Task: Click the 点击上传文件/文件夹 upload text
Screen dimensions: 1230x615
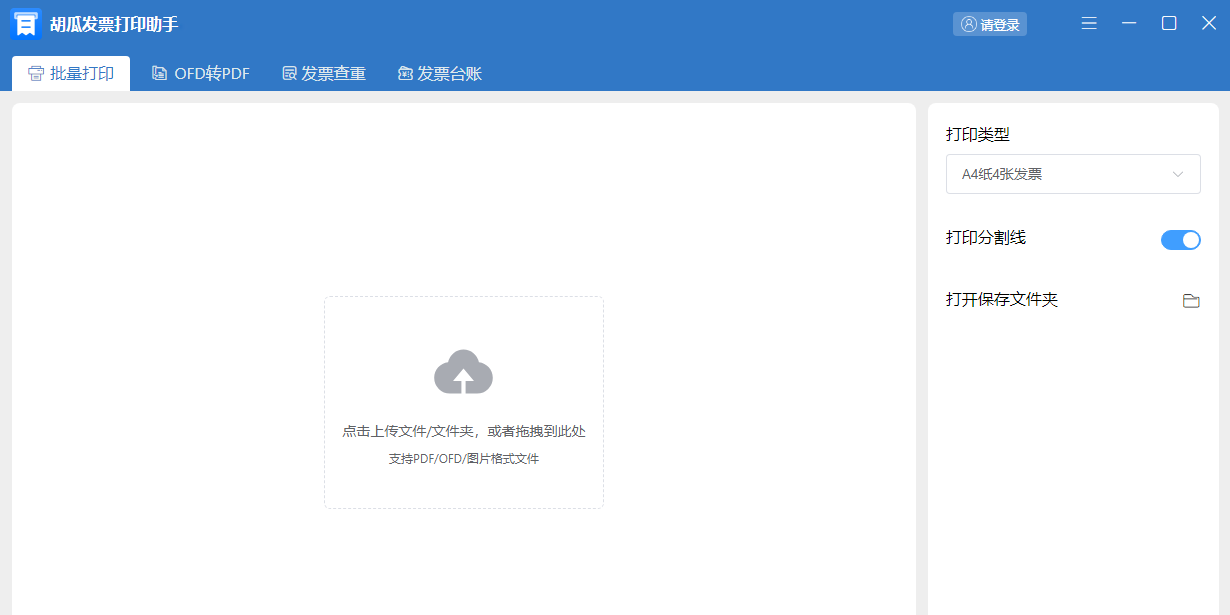Action: coord(463,431)
